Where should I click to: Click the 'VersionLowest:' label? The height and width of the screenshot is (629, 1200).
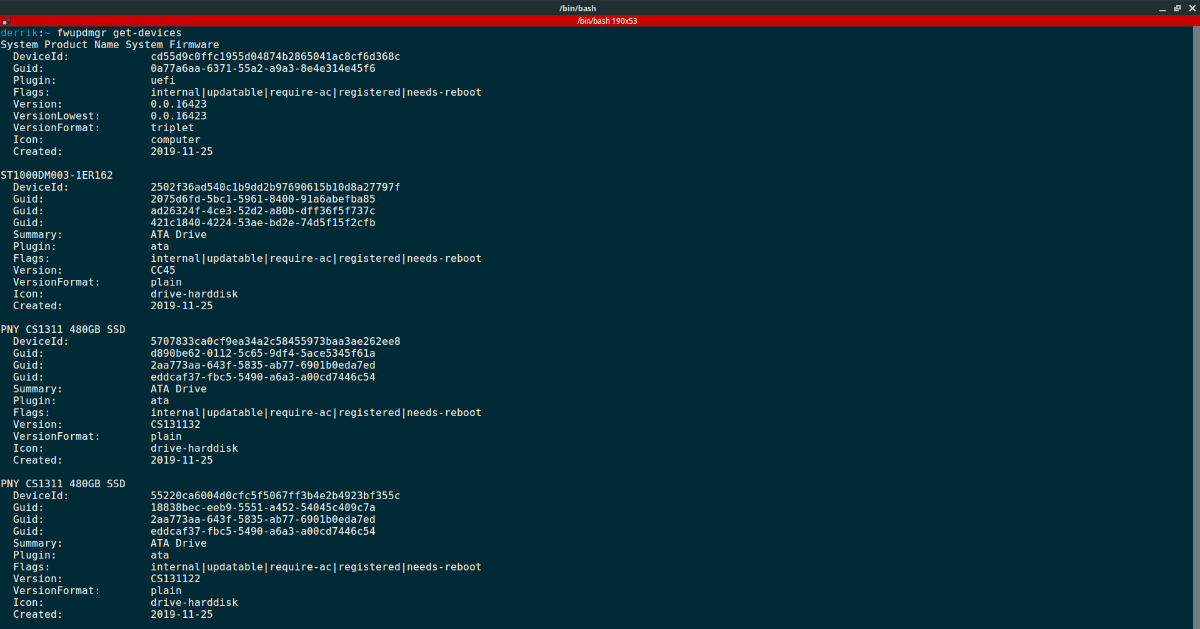[x=57, y=116]
